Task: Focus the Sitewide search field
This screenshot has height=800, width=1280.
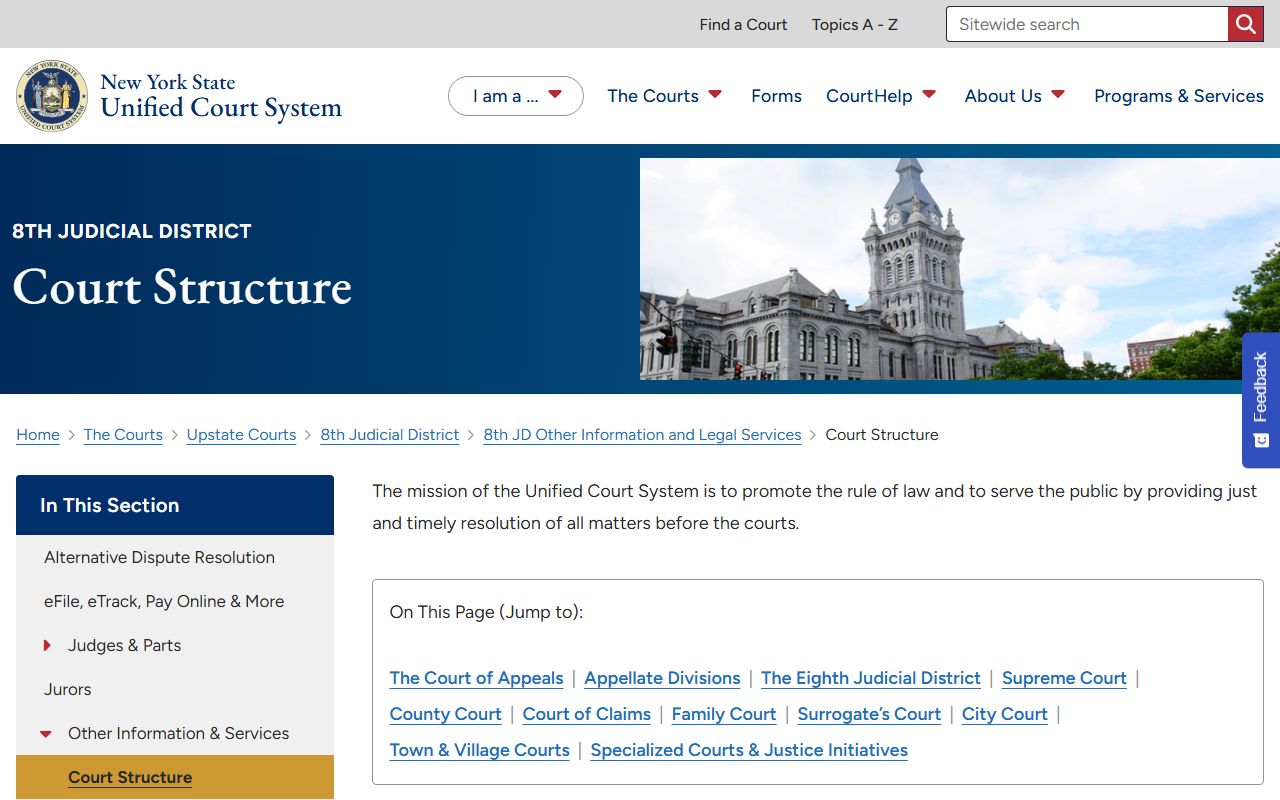Action: point(1087,24)
